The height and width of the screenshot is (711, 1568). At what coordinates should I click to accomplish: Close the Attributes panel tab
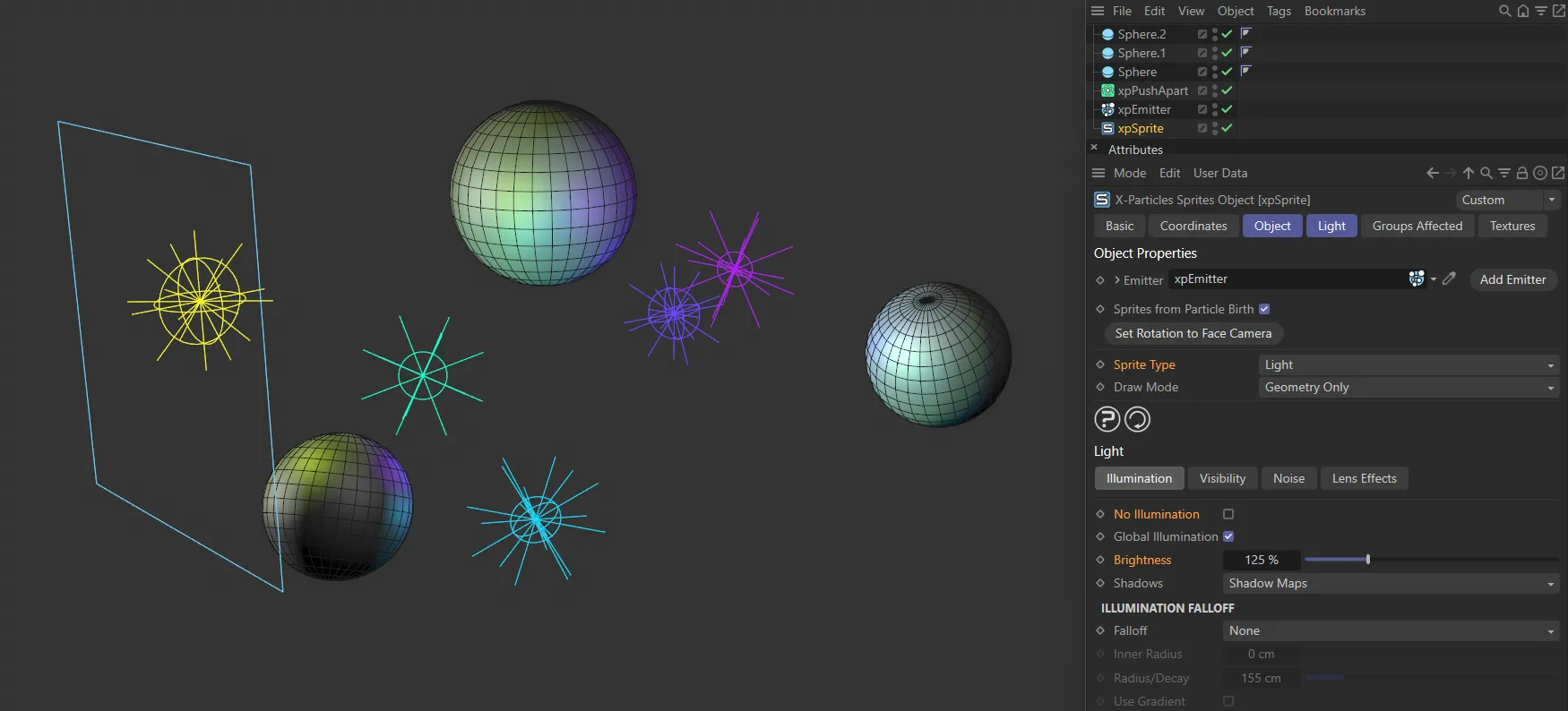[1094, 147]
